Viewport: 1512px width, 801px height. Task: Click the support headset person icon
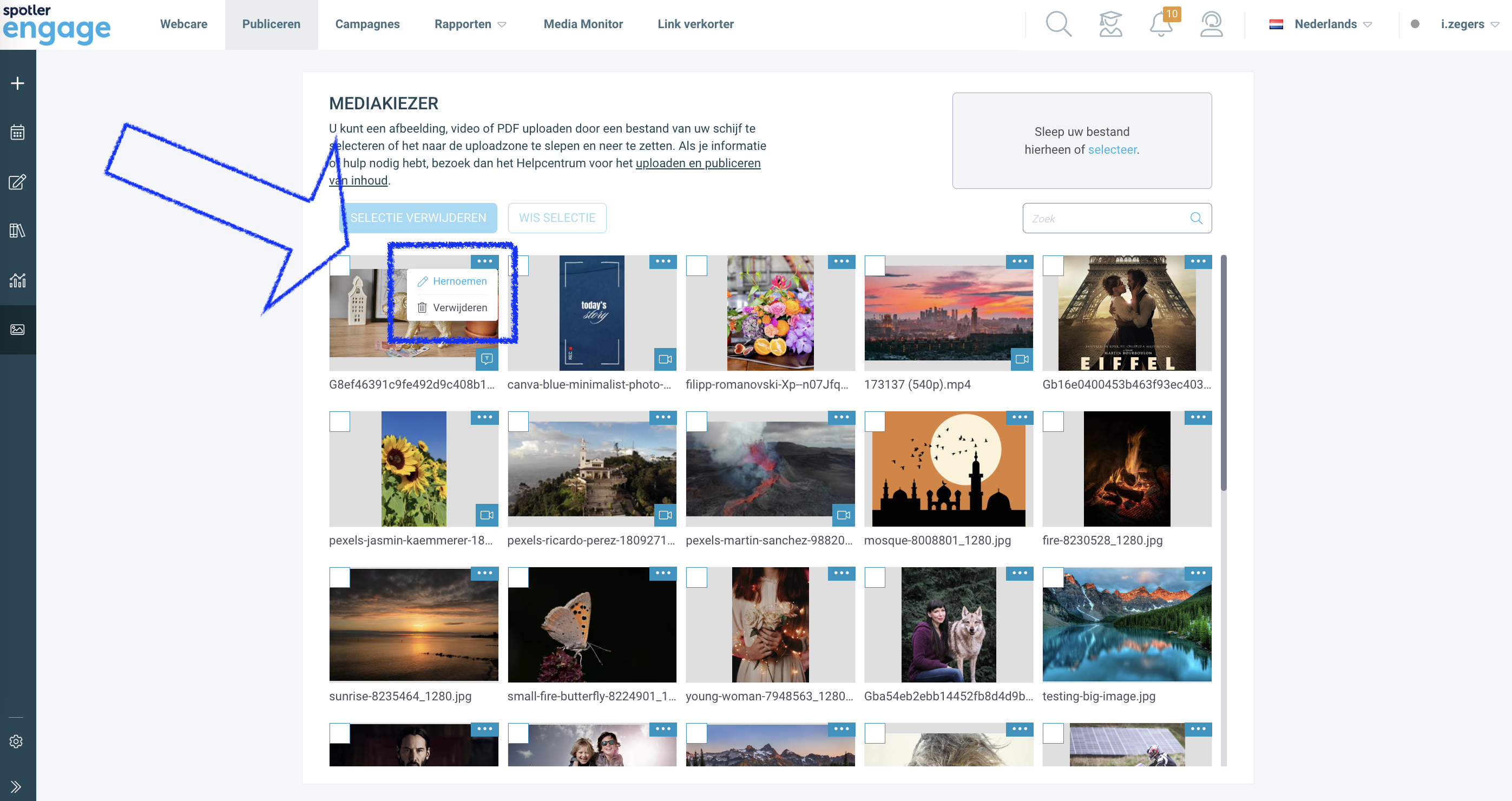(1212, 24)
